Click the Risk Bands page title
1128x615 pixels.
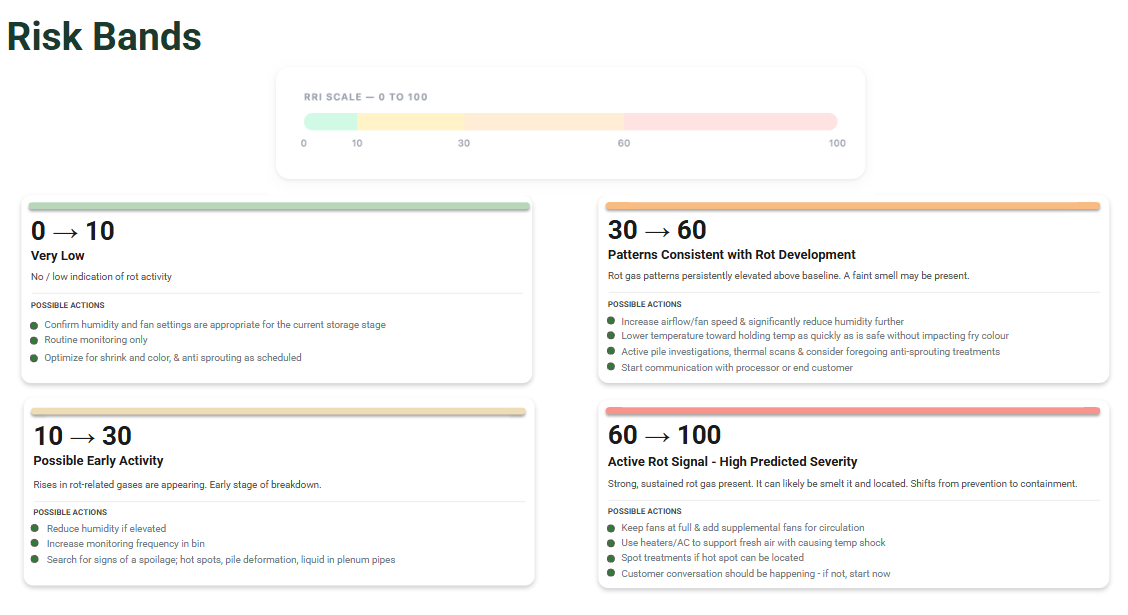coord(104,37)
